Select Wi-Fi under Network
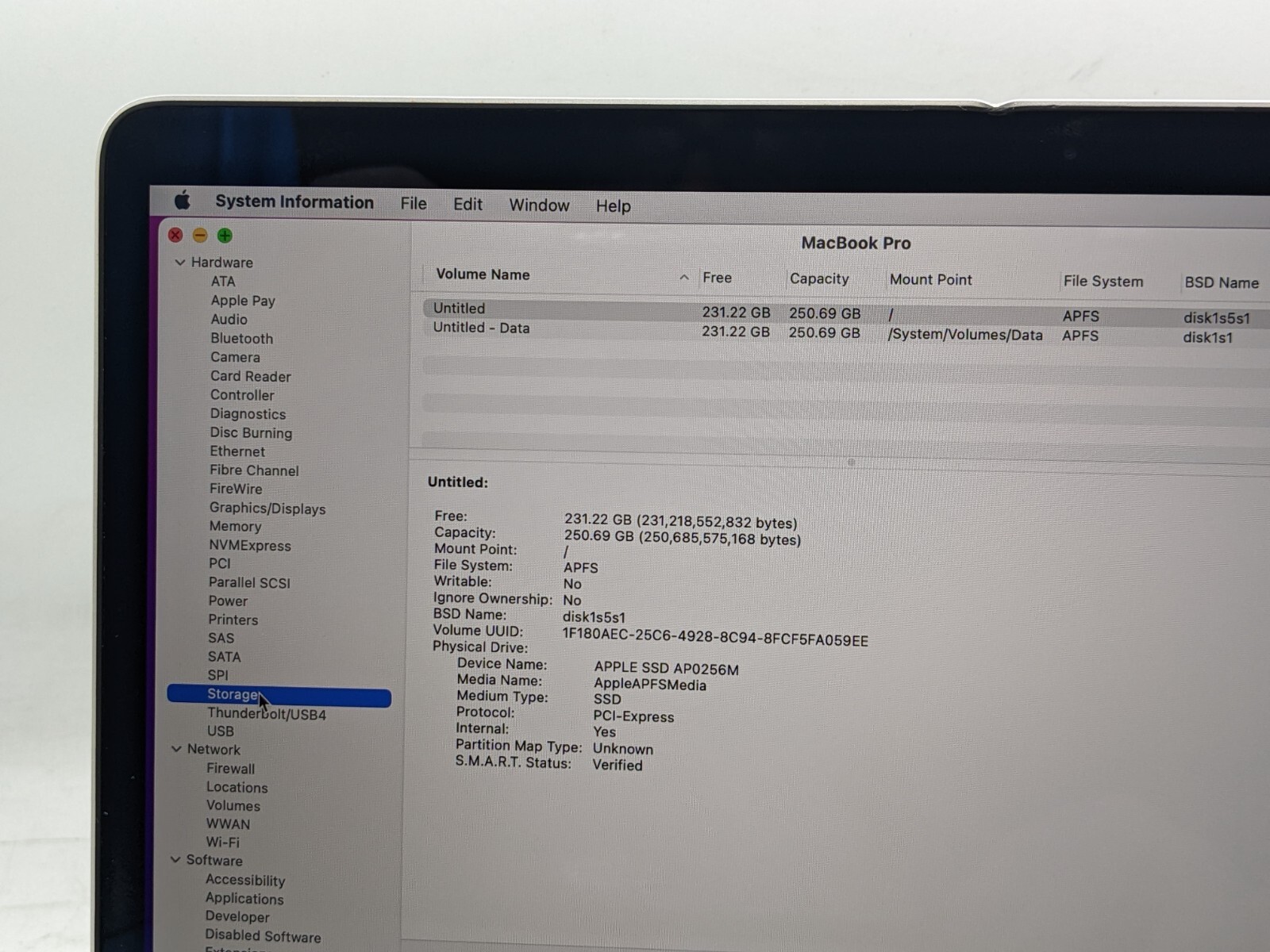 coord(222,843)
